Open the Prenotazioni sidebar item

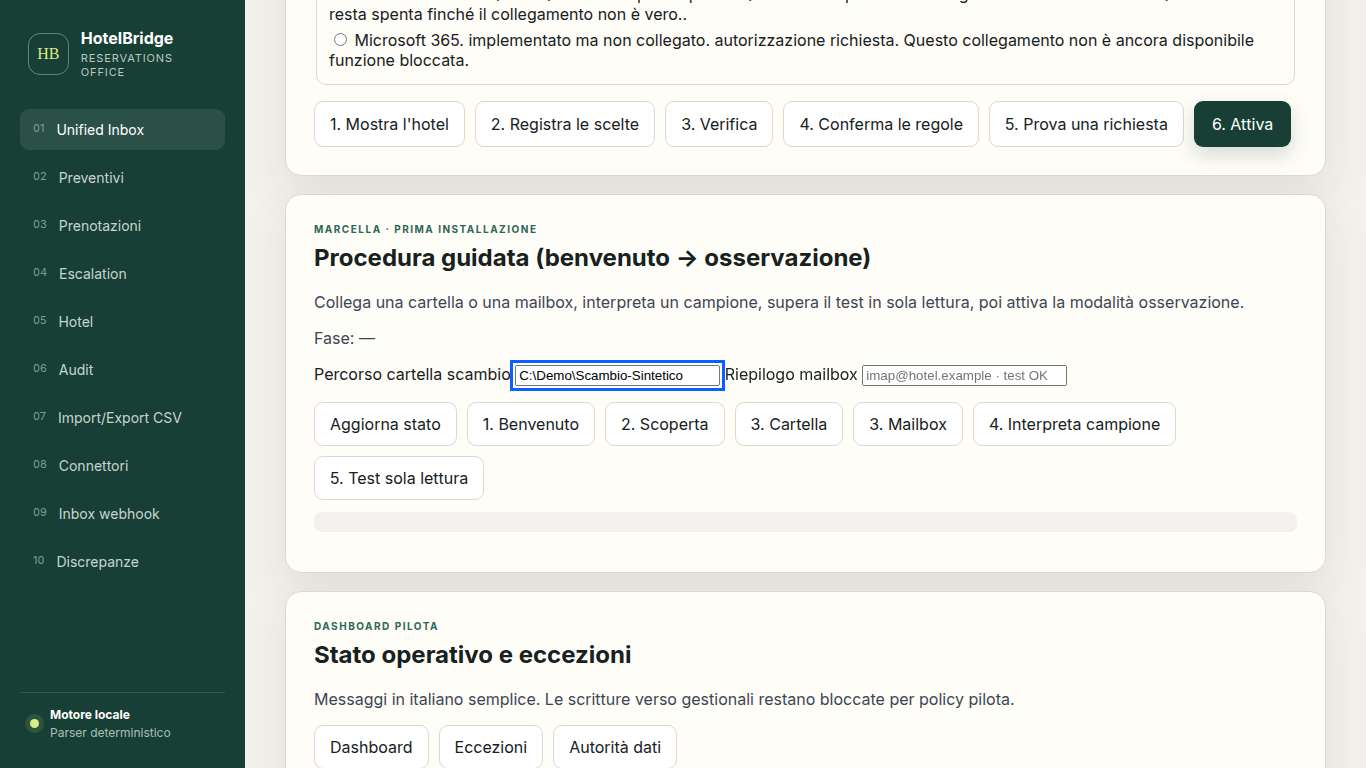[x=122, y=226]
